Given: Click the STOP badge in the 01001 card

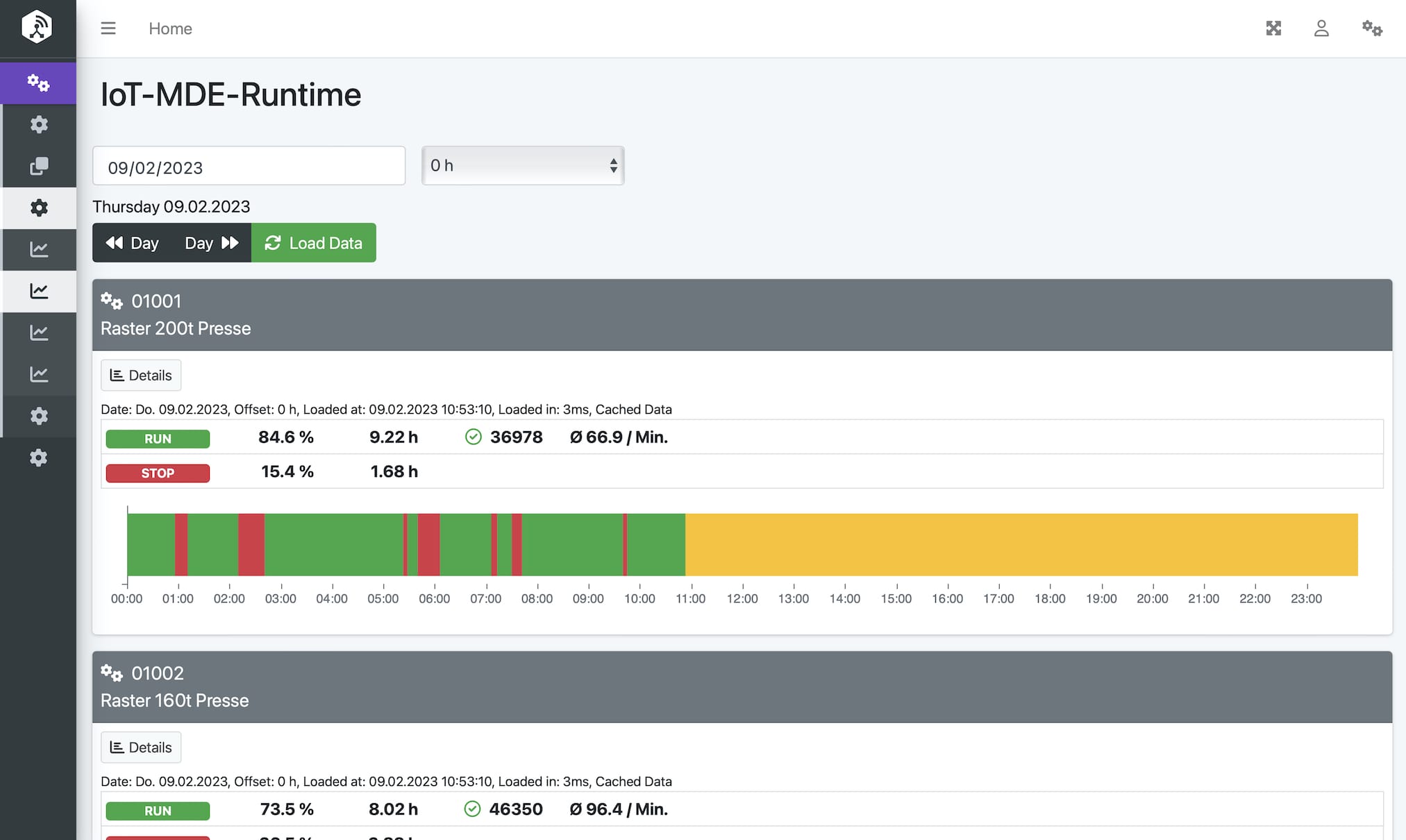Looking at the screenshot, I should 158,473.
